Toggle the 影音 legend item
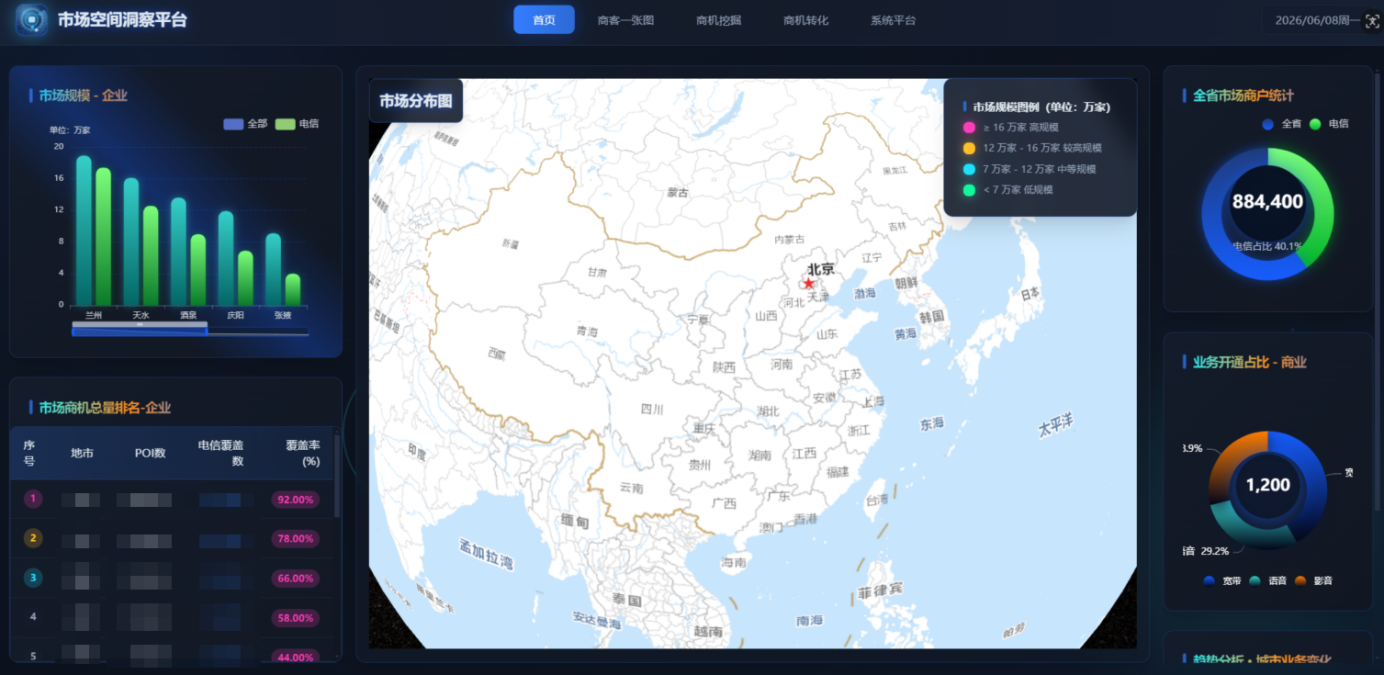 point(1314,581)
